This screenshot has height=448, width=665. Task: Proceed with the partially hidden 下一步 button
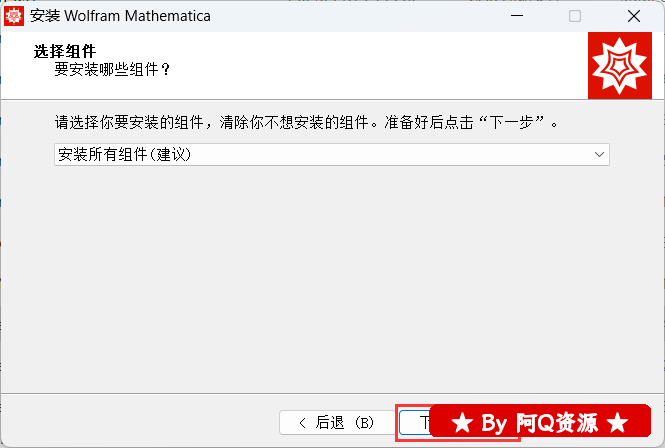414,423
